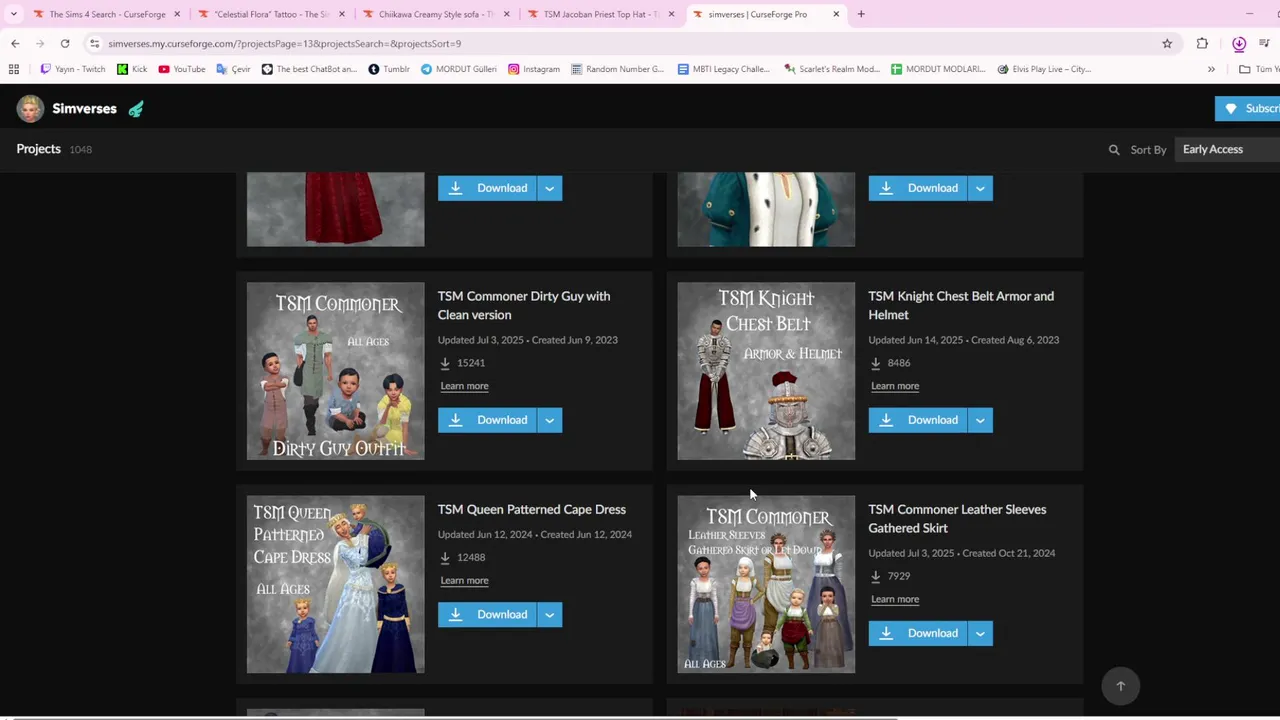
Task: Open the Knight Chest Belt thumbnail
Action: (x=766, y=371)
